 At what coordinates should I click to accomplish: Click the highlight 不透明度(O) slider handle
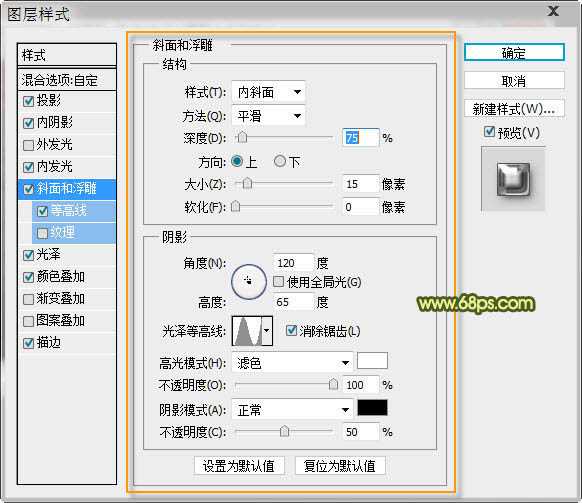pyautogui.click(x=333, y=384)
